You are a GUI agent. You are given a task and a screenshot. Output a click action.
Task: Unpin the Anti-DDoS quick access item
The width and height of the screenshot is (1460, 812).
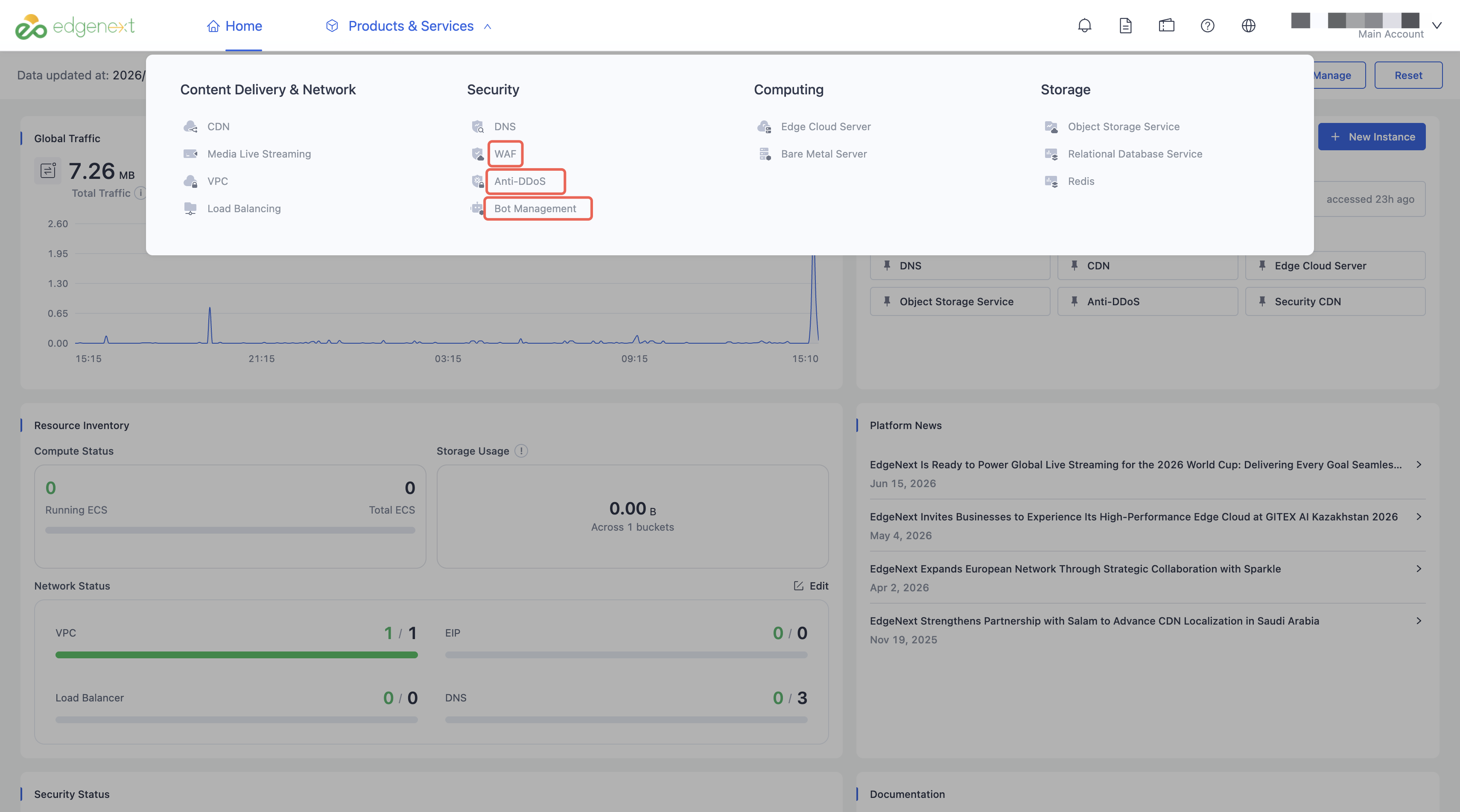click(1075, 301)
